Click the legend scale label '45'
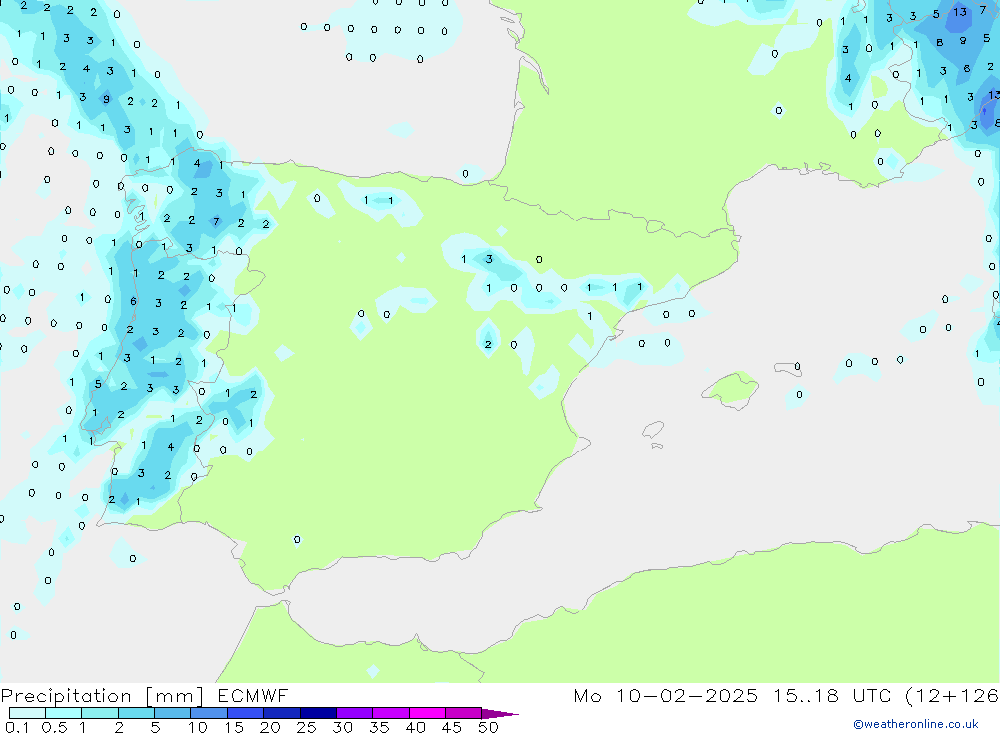Screen dimensions: 1000x733 [x=452, y=727]
